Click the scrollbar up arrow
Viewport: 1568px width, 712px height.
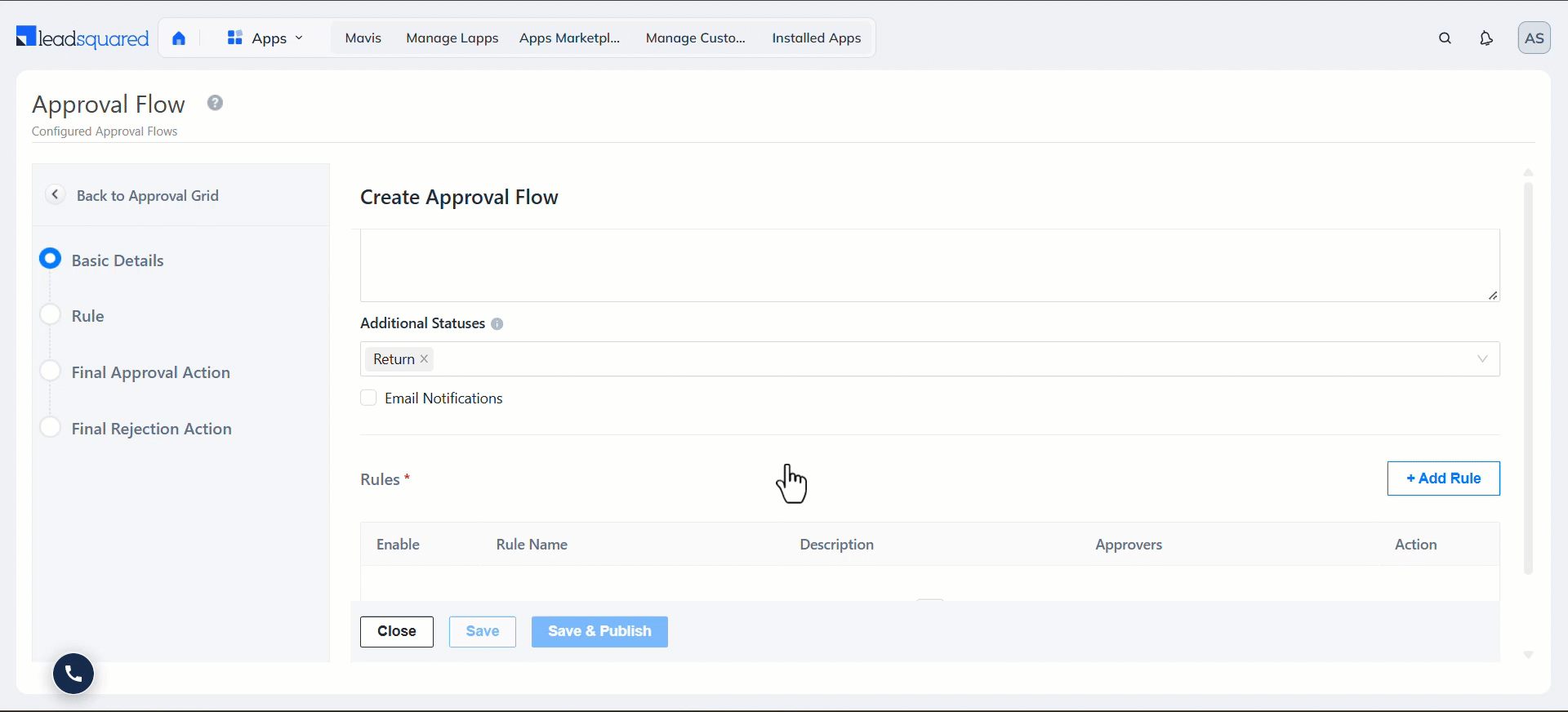pos(1528,172)
